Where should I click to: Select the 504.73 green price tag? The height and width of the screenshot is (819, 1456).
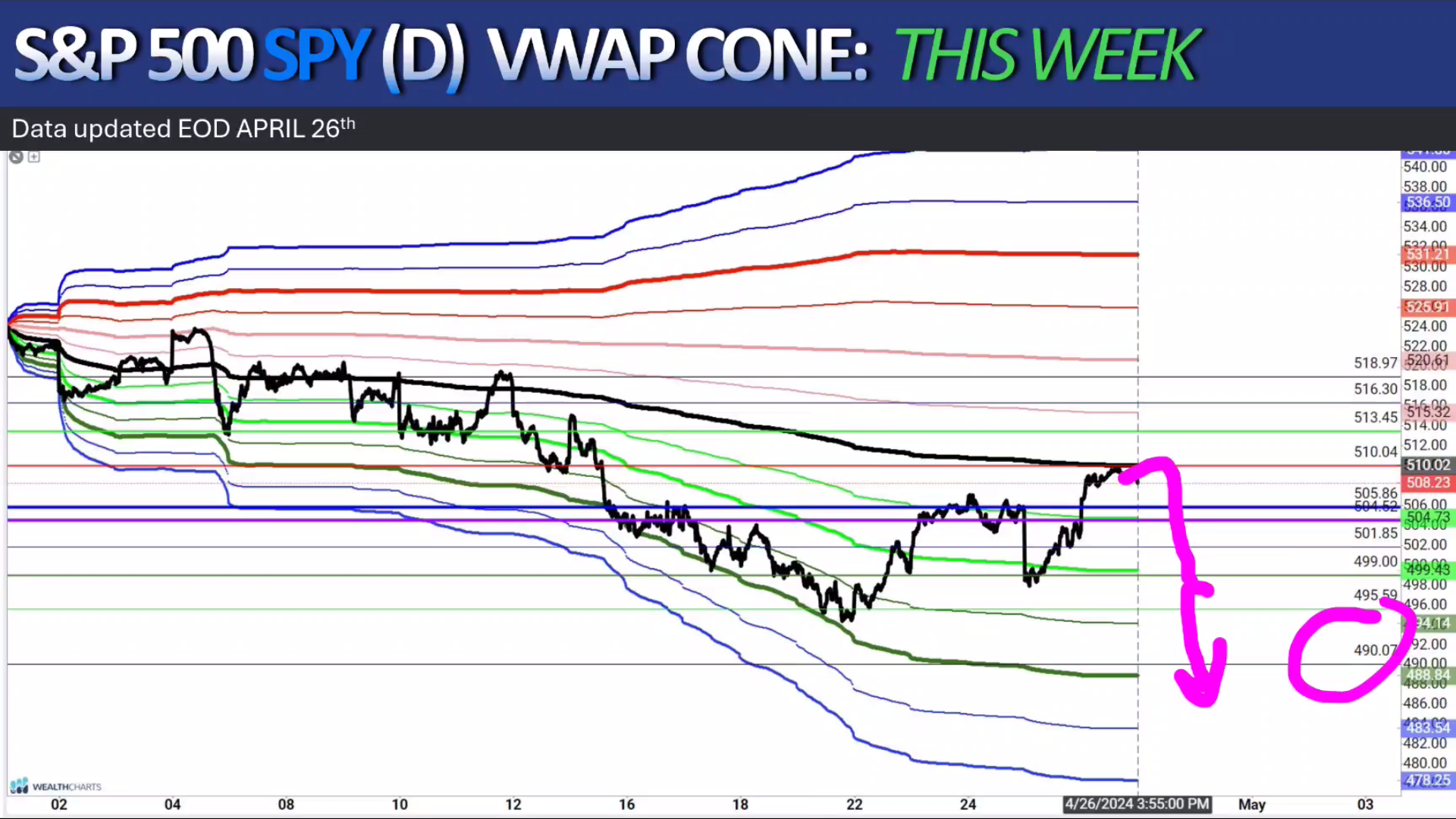pyautogui.click(x=1427, y=516)
